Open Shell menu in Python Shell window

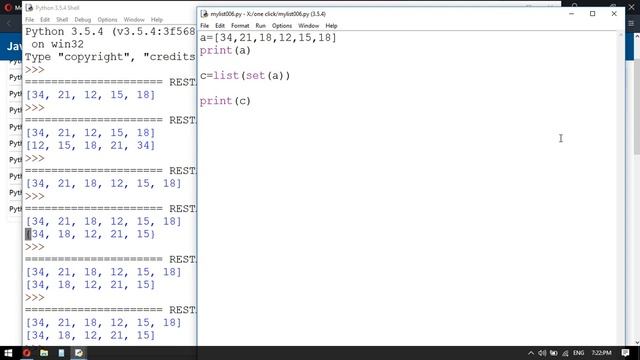pos(62,20)
